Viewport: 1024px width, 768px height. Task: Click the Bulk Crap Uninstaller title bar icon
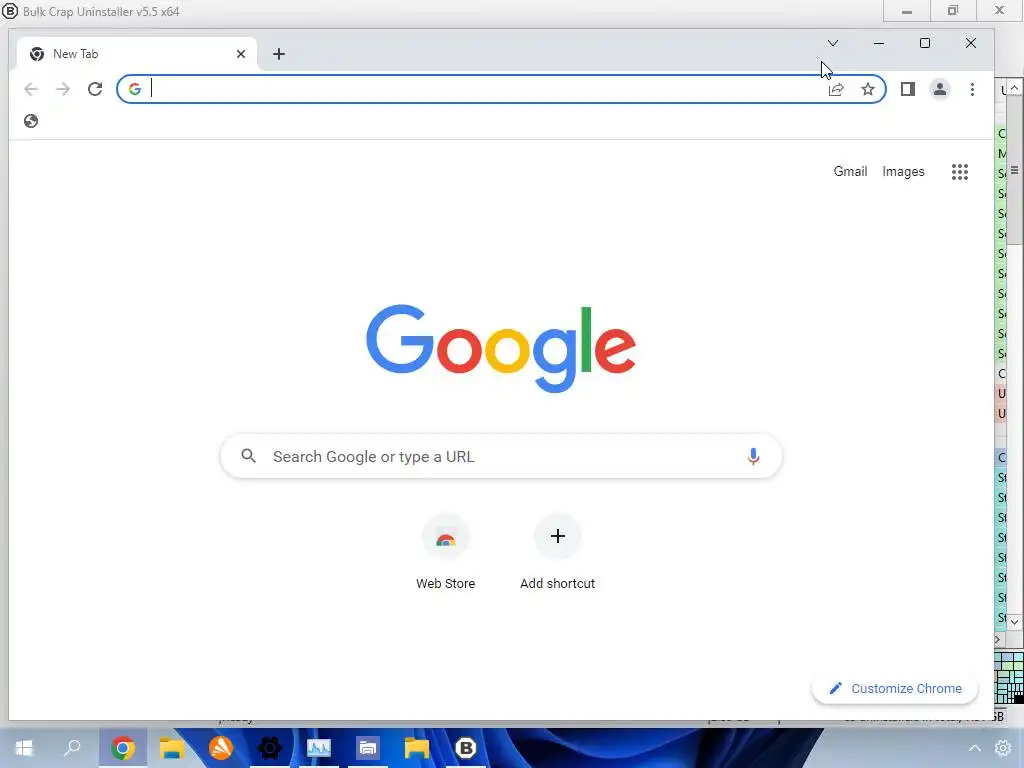pyautogui.click(x=10, y=11)
